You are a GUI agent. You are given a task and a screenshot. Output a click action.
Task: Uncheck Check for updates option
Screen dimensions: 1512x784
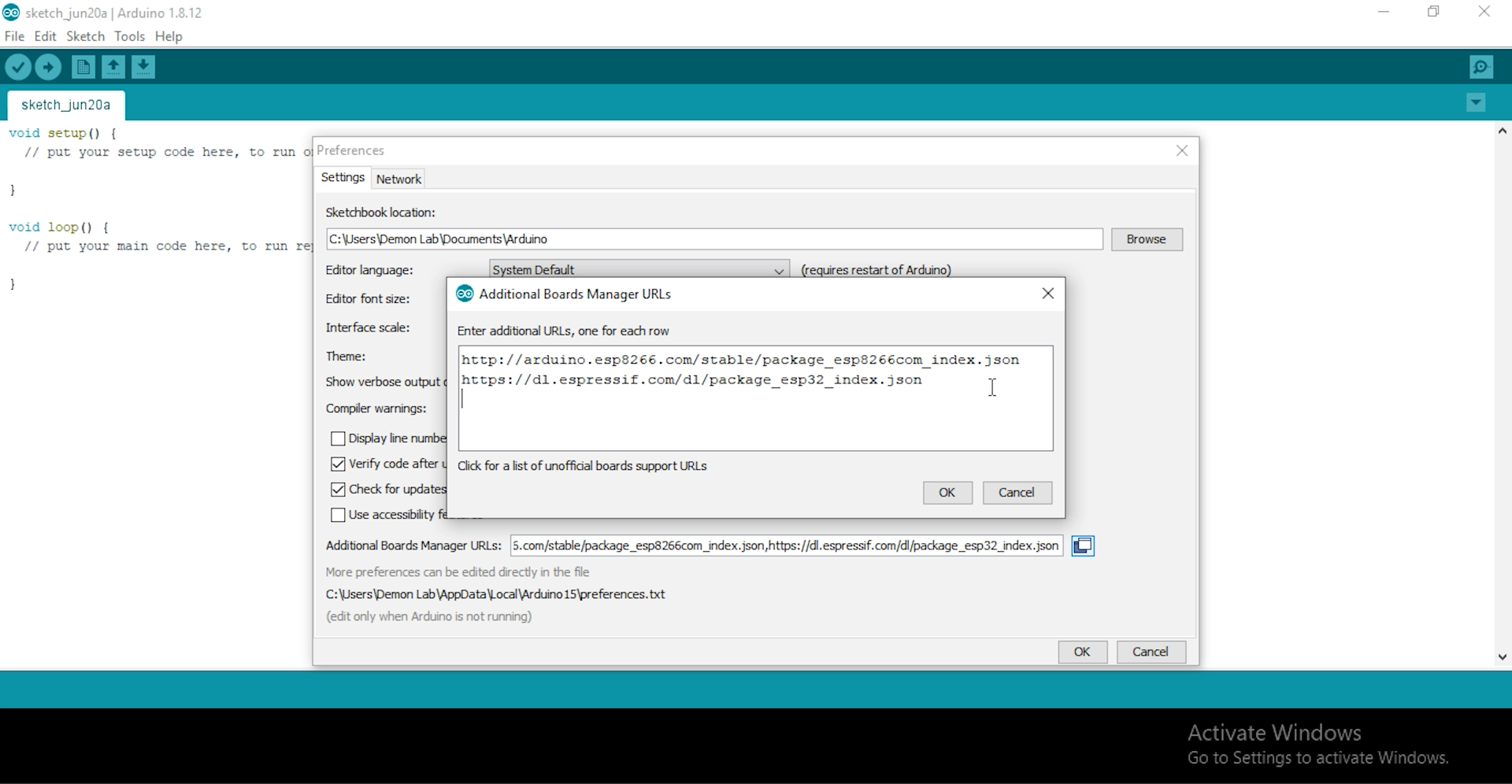[339, 490]
